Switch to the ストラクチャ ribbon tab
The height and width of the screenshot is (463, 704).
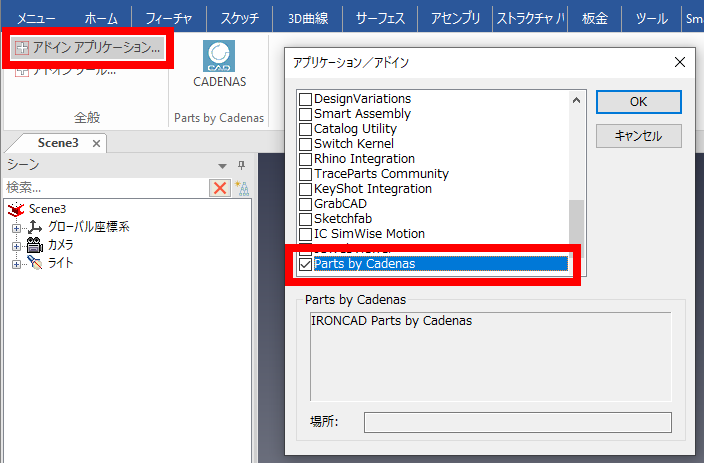[530, 19]
